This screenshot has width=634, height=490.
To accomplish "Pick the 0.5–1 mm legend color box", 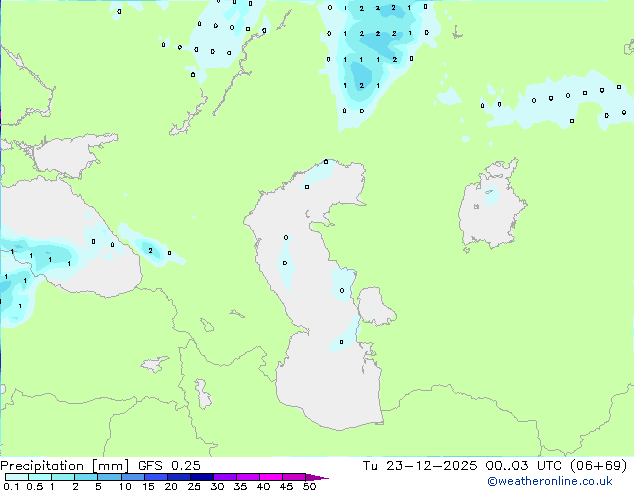I will [40, 477].
